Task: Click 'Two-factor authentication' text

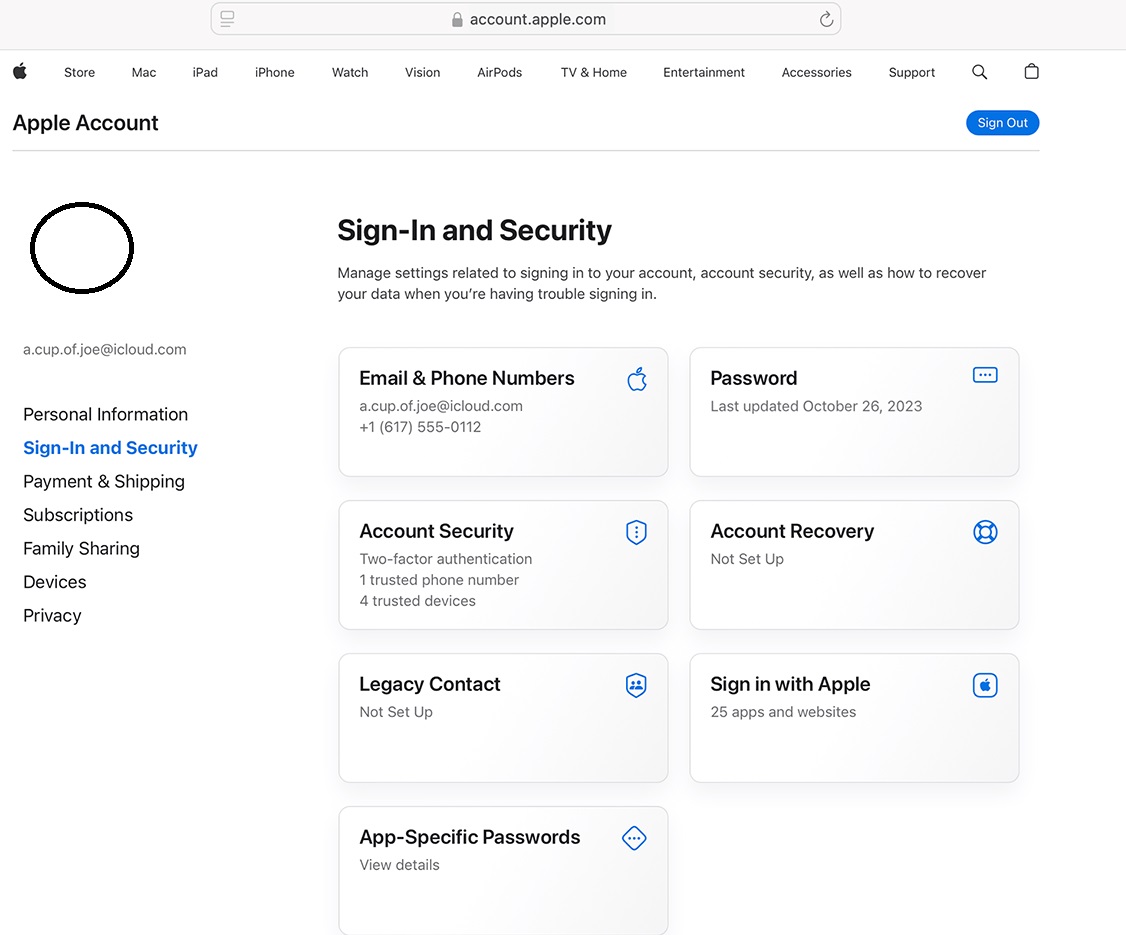Action: click(445, 559)
